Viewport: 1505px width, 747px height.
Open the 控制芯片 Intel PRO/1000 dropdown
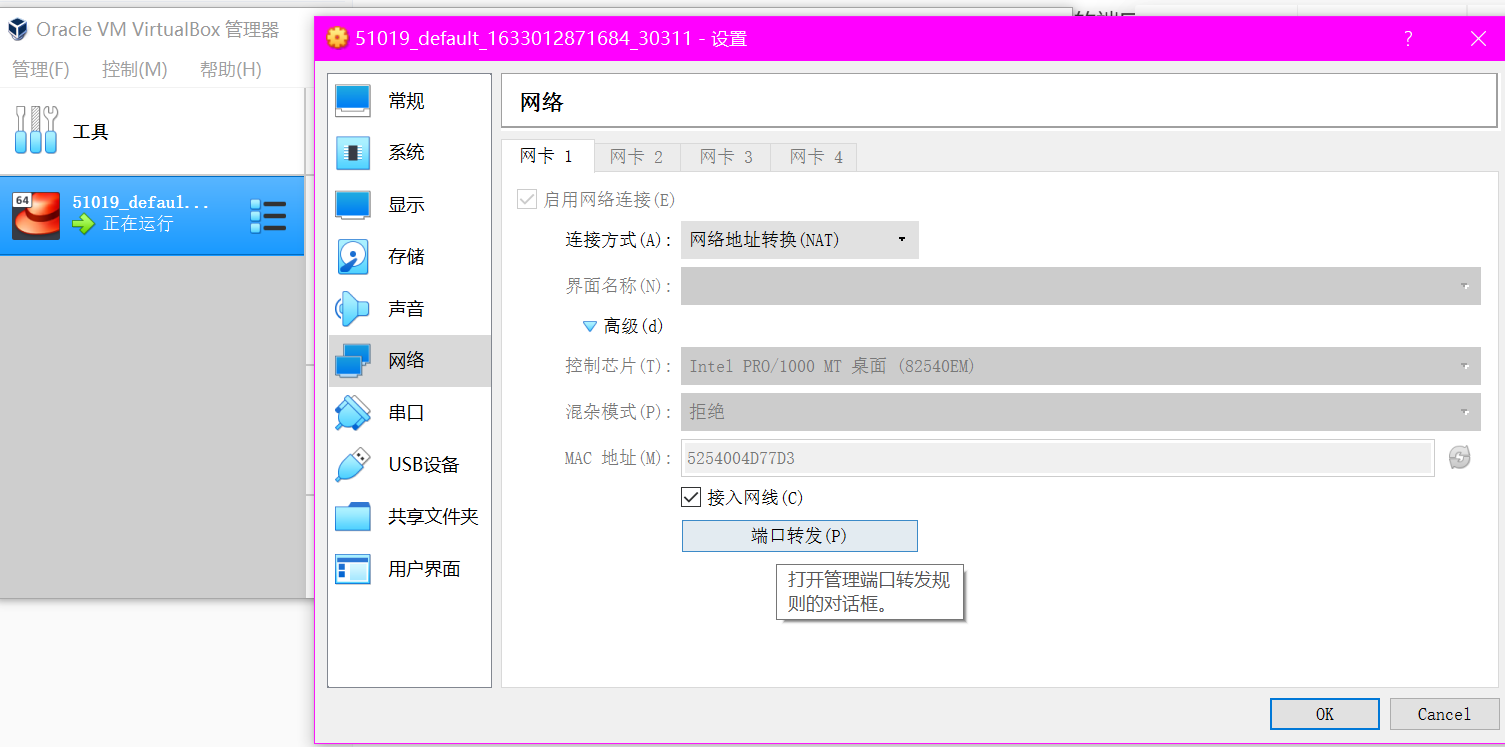[x=1081, y=366]
